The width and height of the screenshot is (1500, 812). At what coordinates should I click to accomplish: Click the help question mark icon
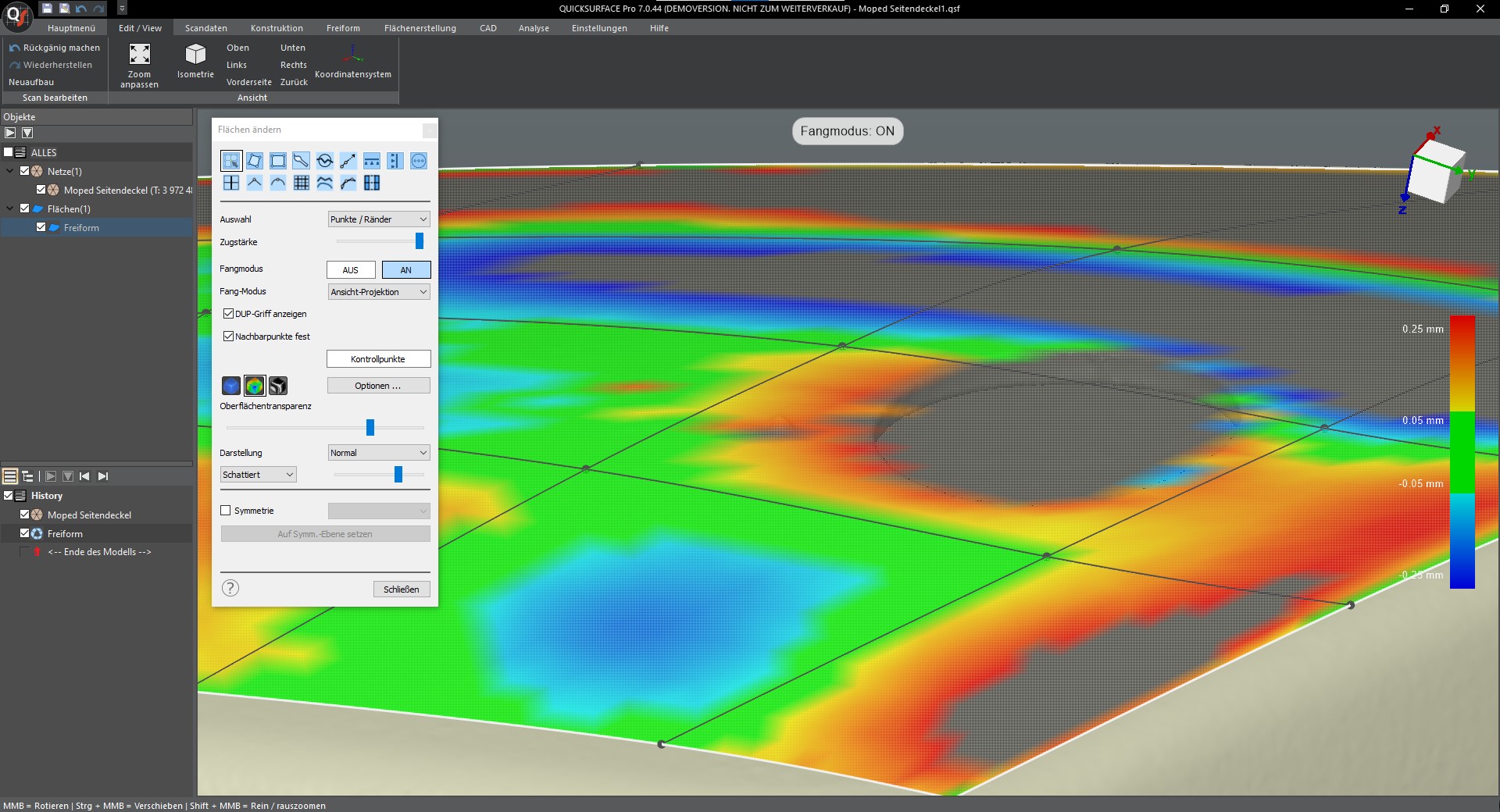tap(230, 589)
